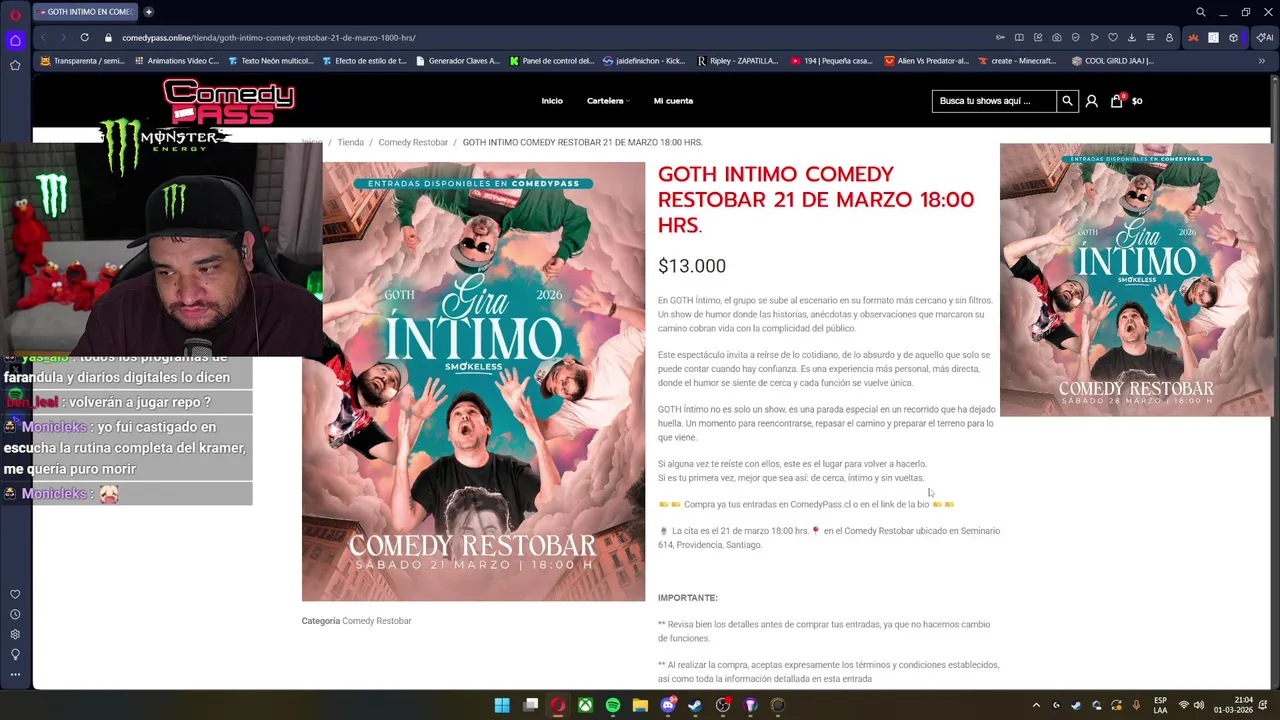
Task: Open the Gira Íntimo 28 marzo poster thumbnail
Action: click(x=1137, y=280)
